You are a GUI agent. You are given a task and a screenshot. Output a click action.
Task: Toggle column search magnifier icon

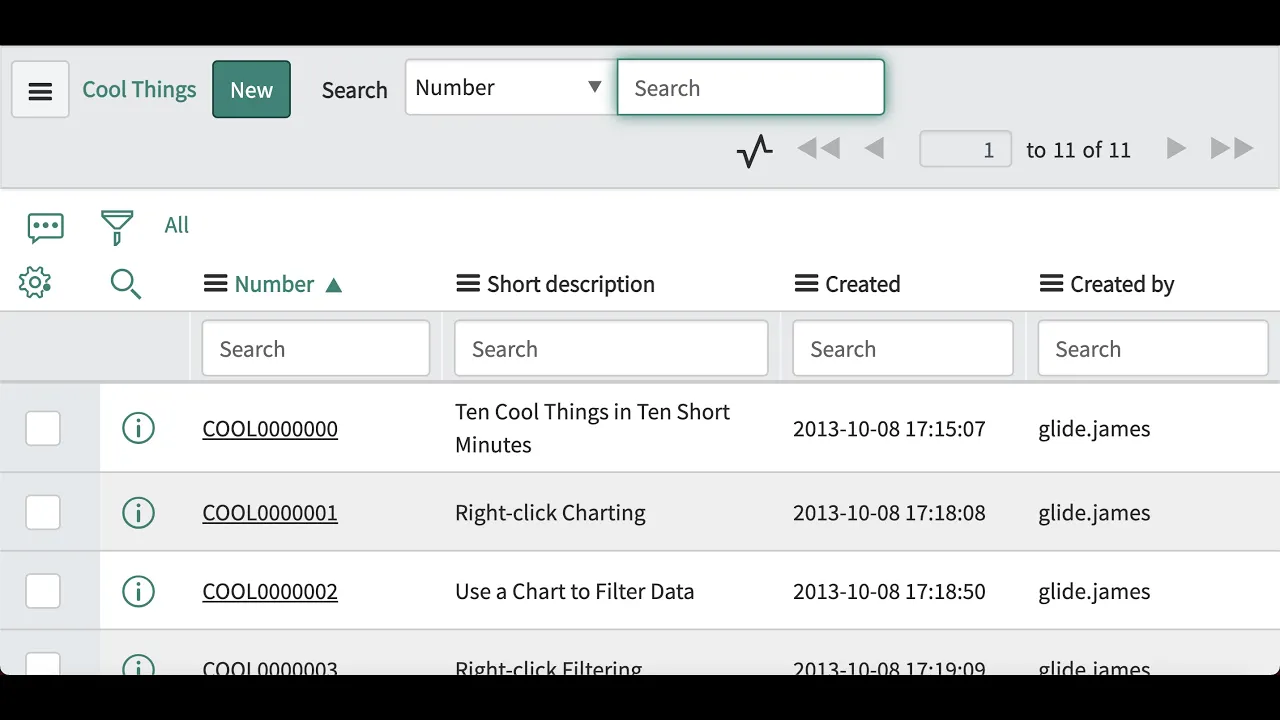[x=125, y=284]
